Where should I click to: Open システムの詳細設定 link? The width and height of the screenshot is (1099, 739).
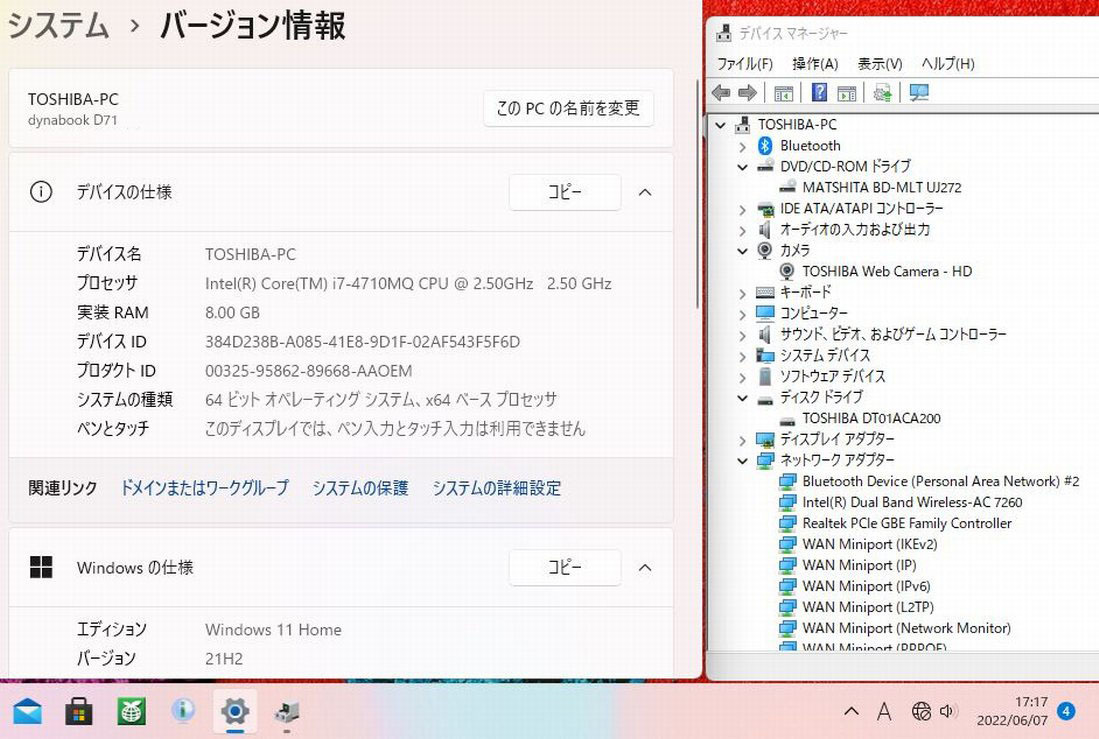point(497,488)
